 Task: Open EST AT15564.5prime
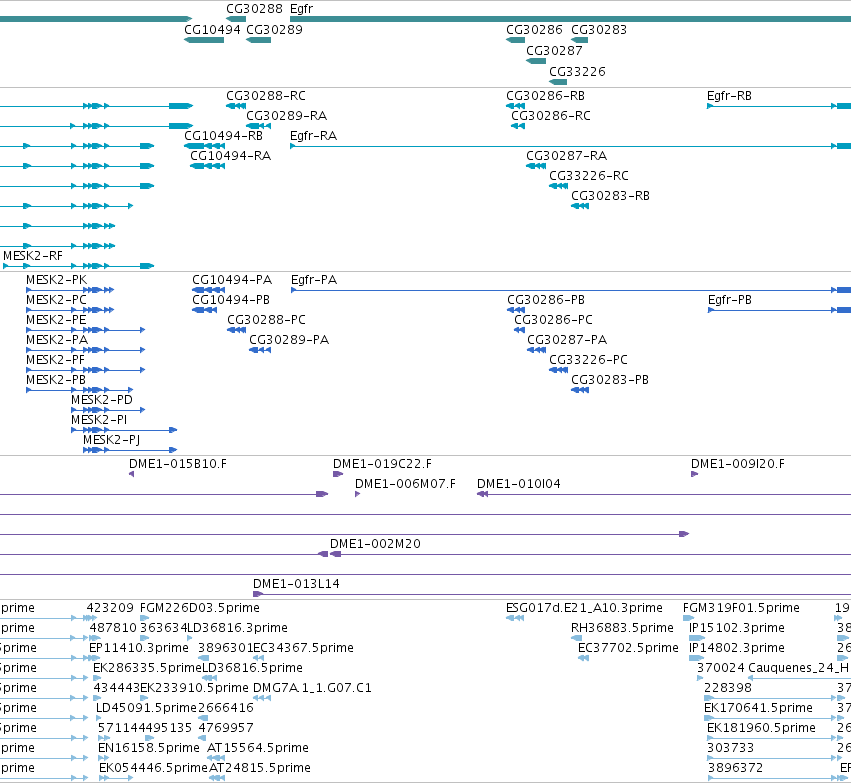click(258, 748)
